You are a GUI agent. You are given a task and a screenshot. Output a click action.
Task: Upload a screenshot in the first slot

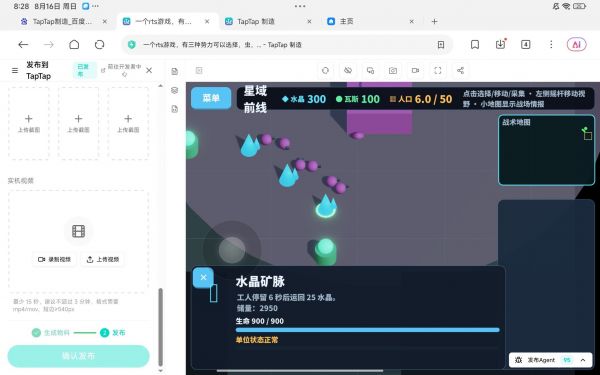[29, 123]
